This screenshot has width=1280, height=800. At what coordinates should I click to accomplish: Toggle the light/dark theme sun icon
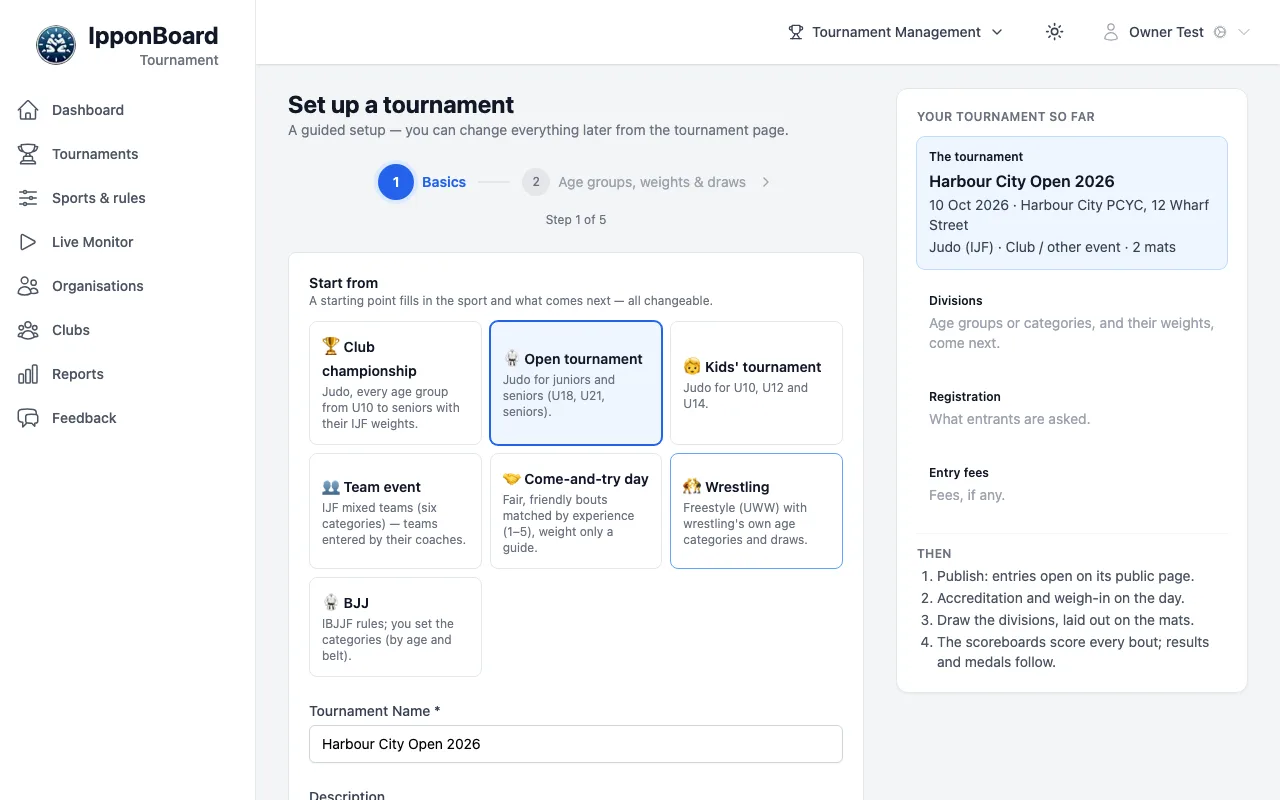tap(1054, 32)
